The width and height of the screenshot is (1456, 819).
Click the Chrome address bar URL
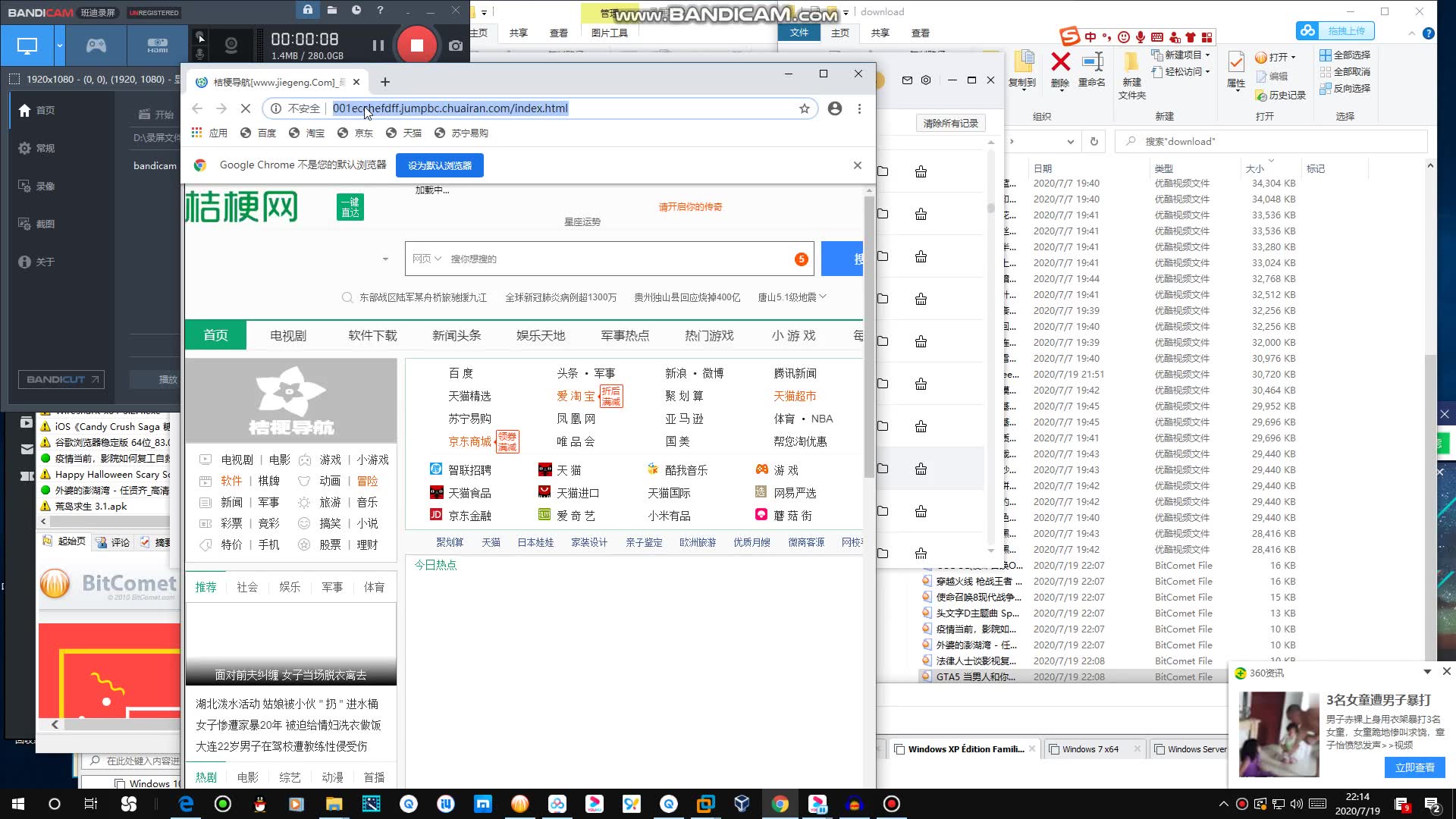coord(450,108)
